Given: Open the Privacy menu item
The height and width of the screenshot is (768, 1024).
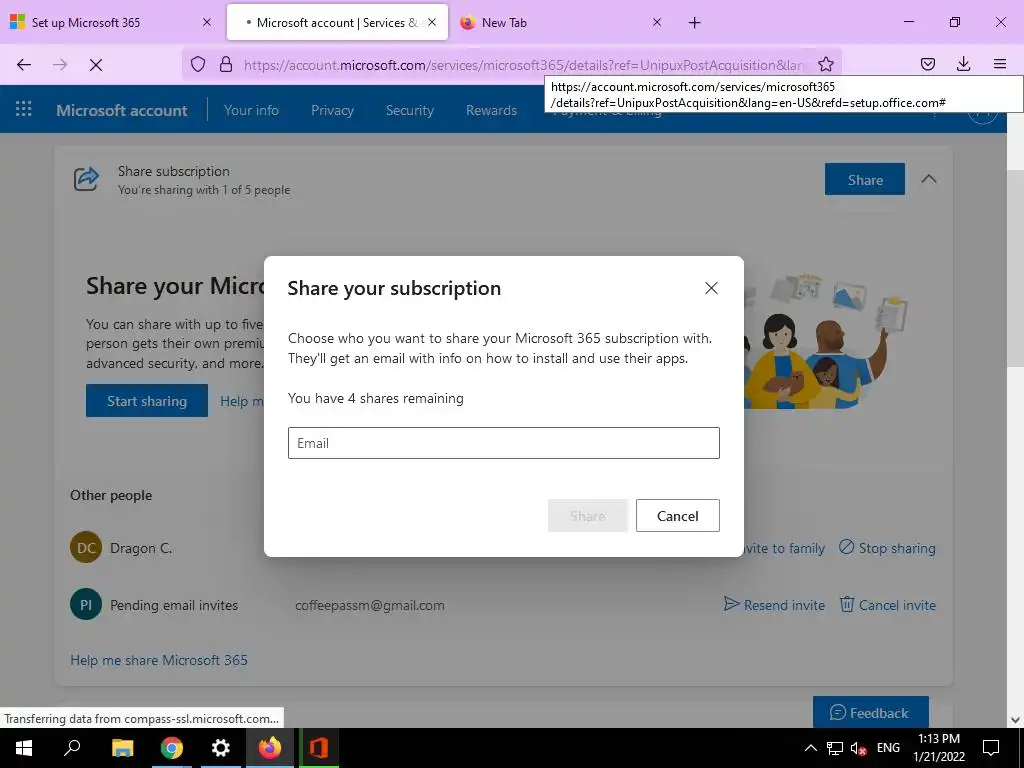Looking at the screenshot, I should click(x=332, y=110).
